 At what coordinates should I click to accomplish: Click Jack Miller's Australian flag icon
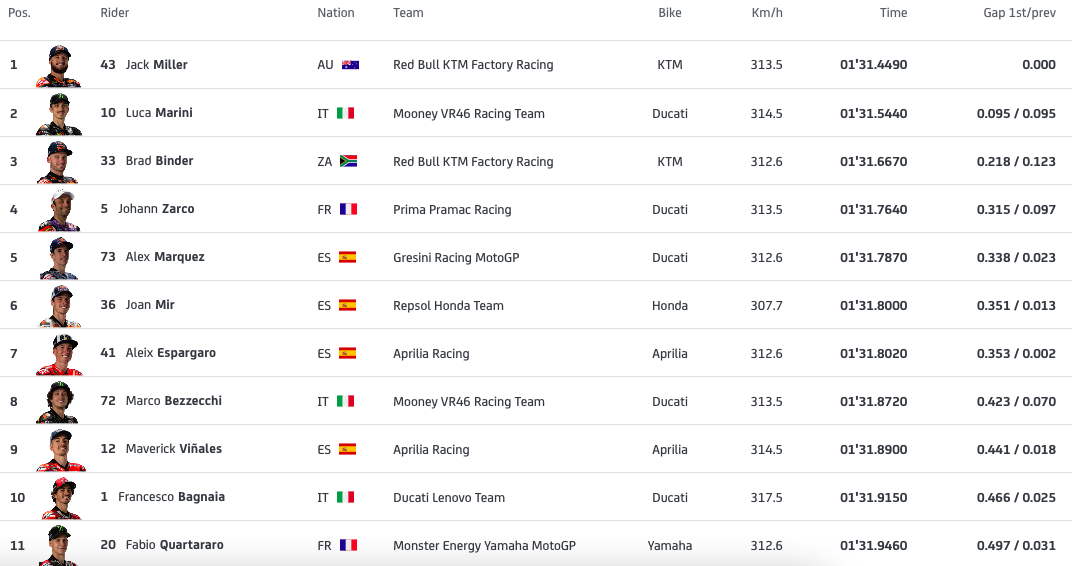point(350,65)
